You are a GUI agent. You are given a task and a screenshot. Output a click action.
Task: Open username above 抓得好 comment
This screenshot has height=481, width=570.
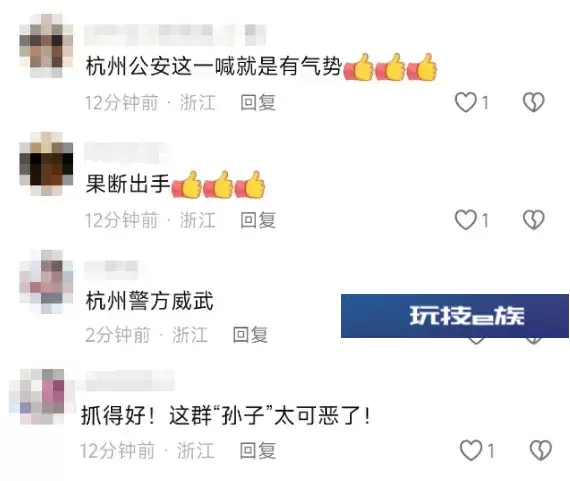130,380
